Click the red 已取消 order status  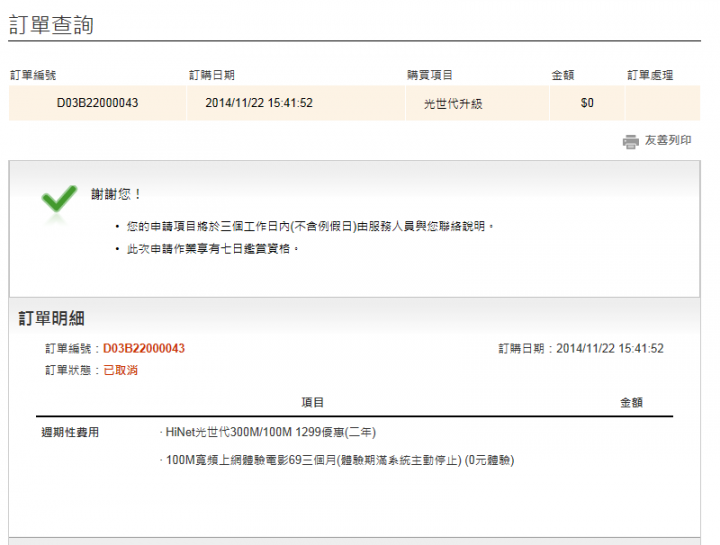(x=120, y=370)
